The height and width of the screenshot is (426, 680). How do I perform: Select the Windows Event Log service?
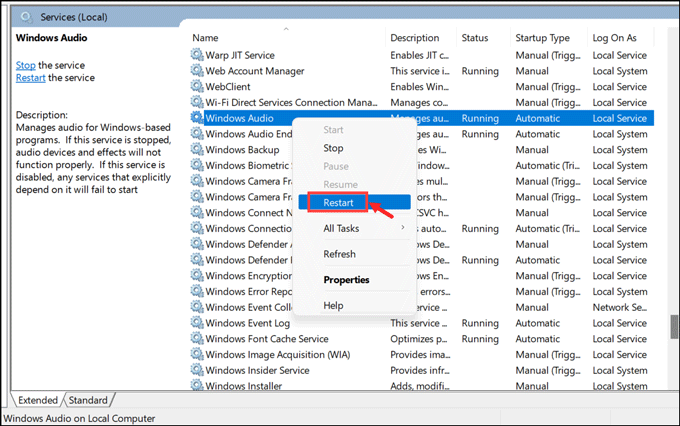tap(422, 323)
